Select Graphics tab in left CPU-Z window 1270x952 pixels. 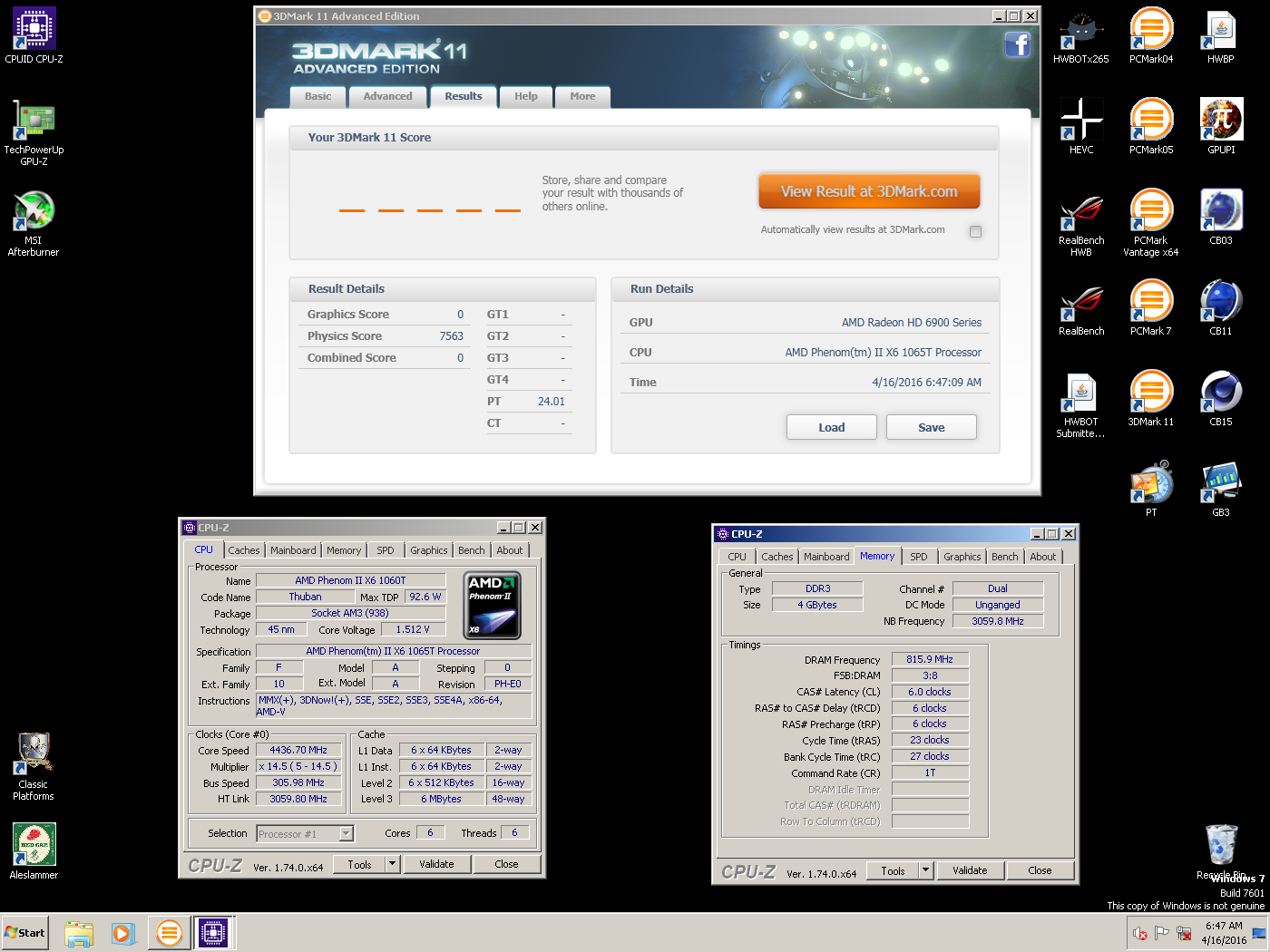428,550
